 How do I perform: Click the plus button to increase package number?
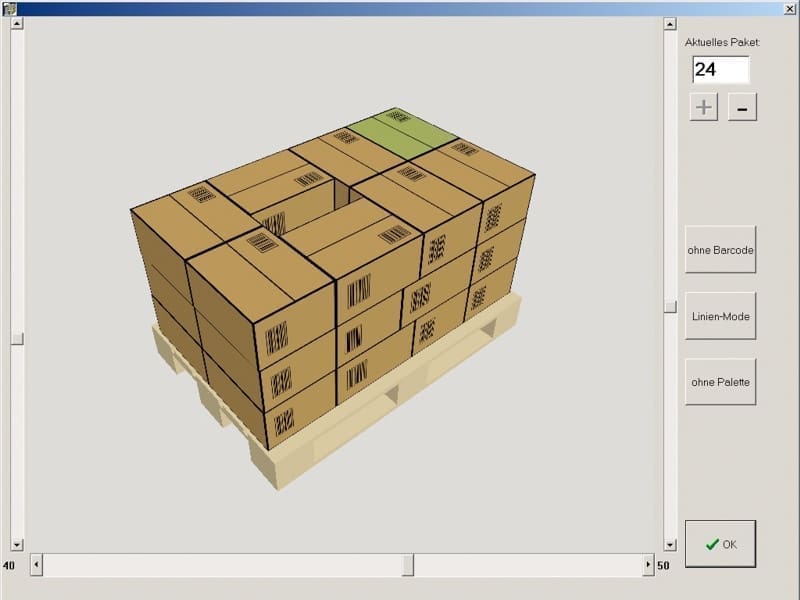(704, 107)
